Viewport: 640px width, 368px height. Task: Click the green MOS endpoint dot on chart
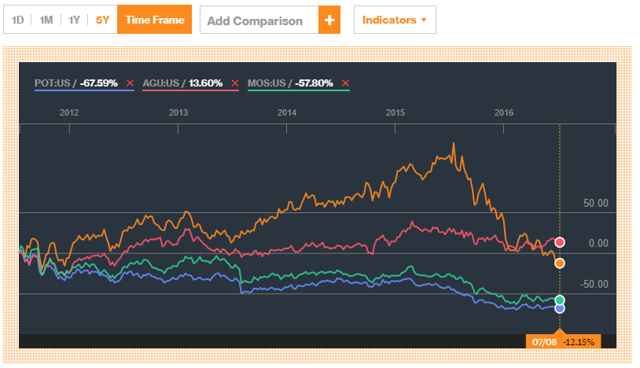(560, 300)
